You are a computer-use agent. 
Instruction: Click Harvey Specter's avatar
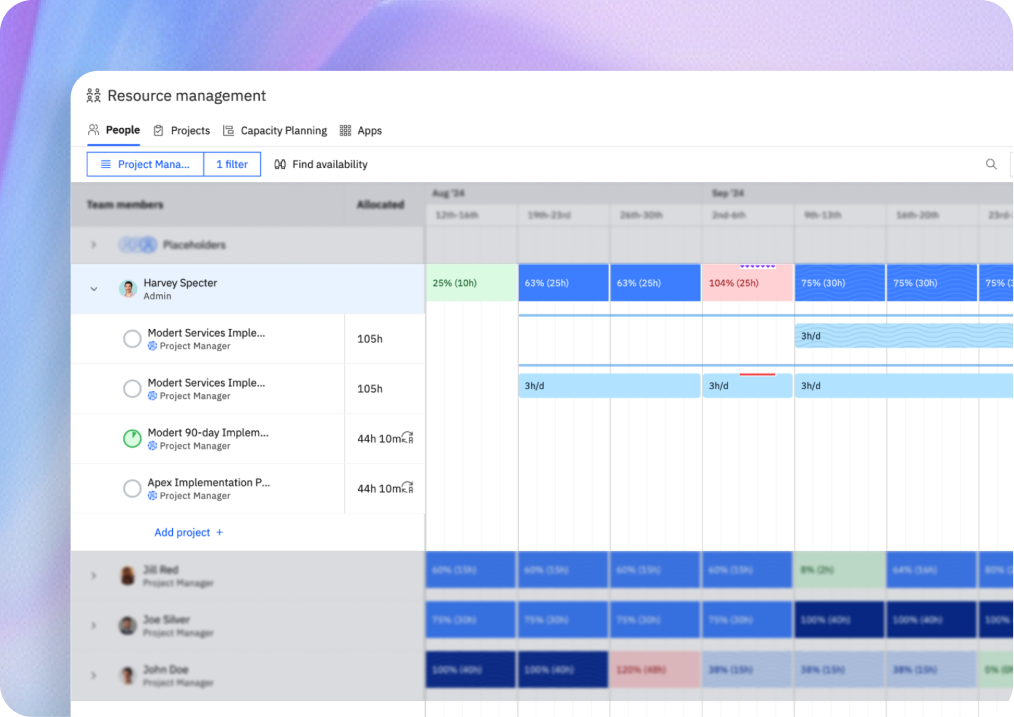[128, 288]
